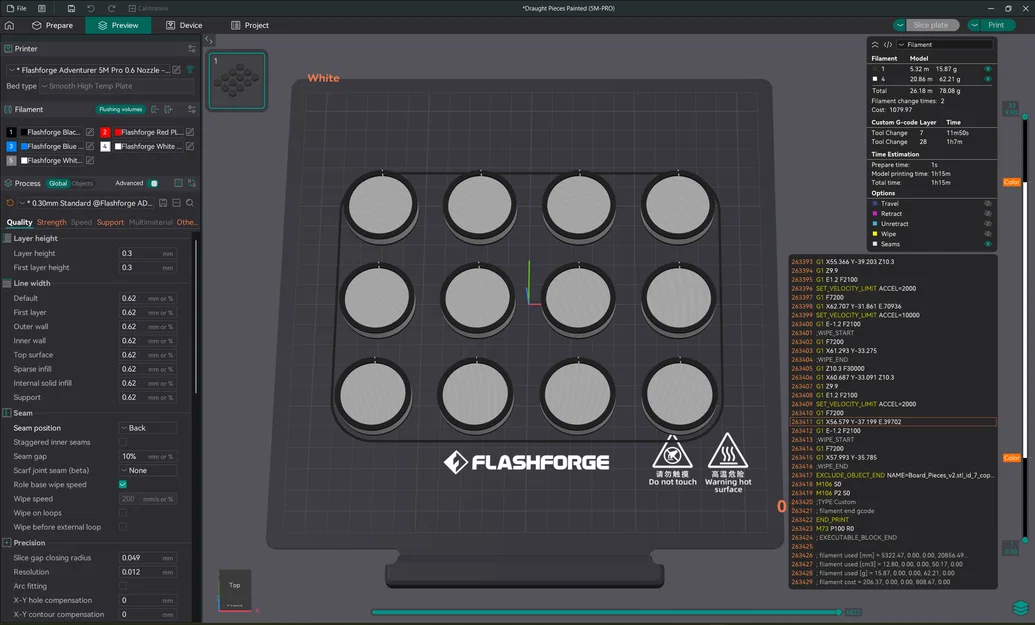Save the process preset
This screenshot has height=625, width=1035.
coord(163,203)
